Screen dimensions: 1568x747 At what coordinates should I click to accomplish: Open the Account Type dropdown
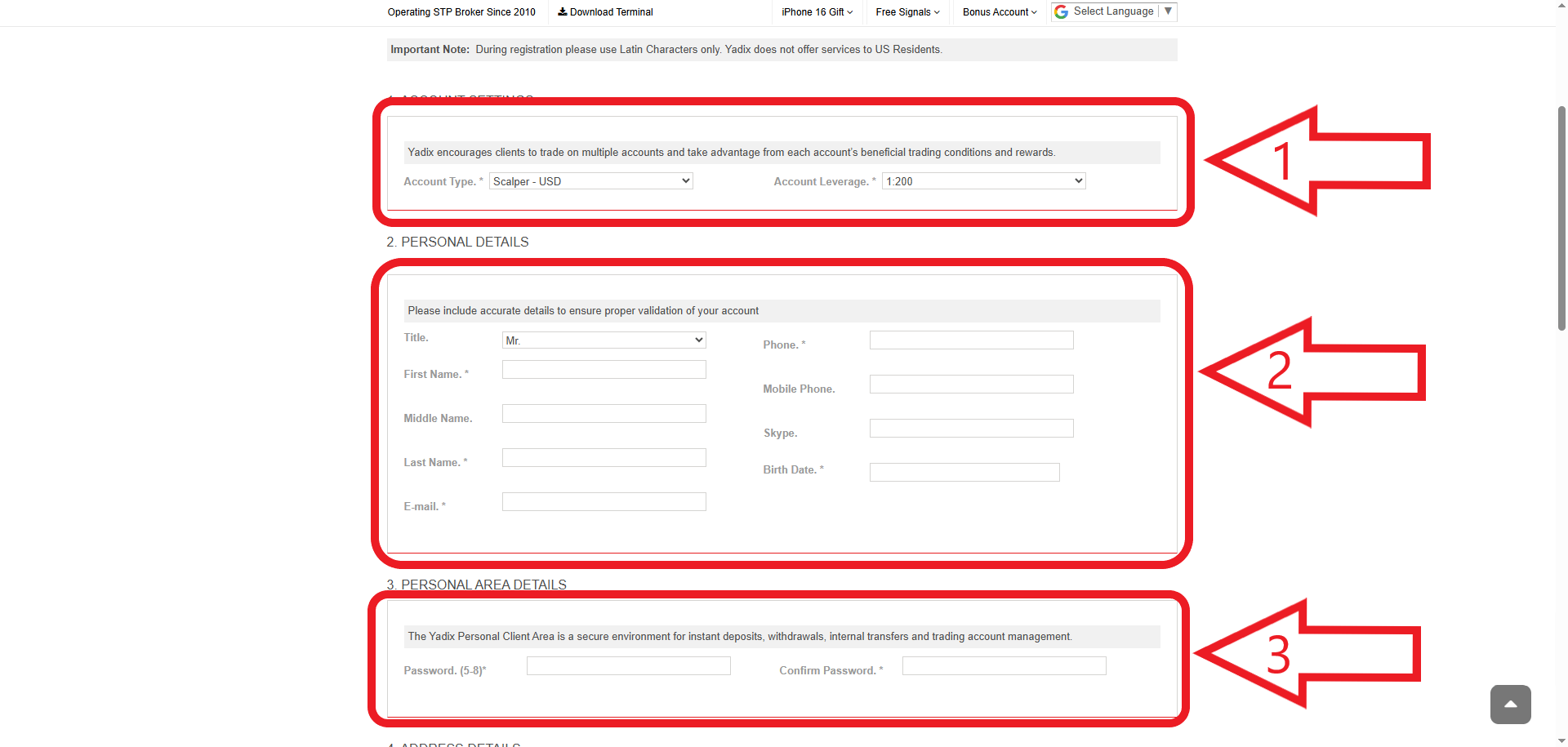click(590, 181)
